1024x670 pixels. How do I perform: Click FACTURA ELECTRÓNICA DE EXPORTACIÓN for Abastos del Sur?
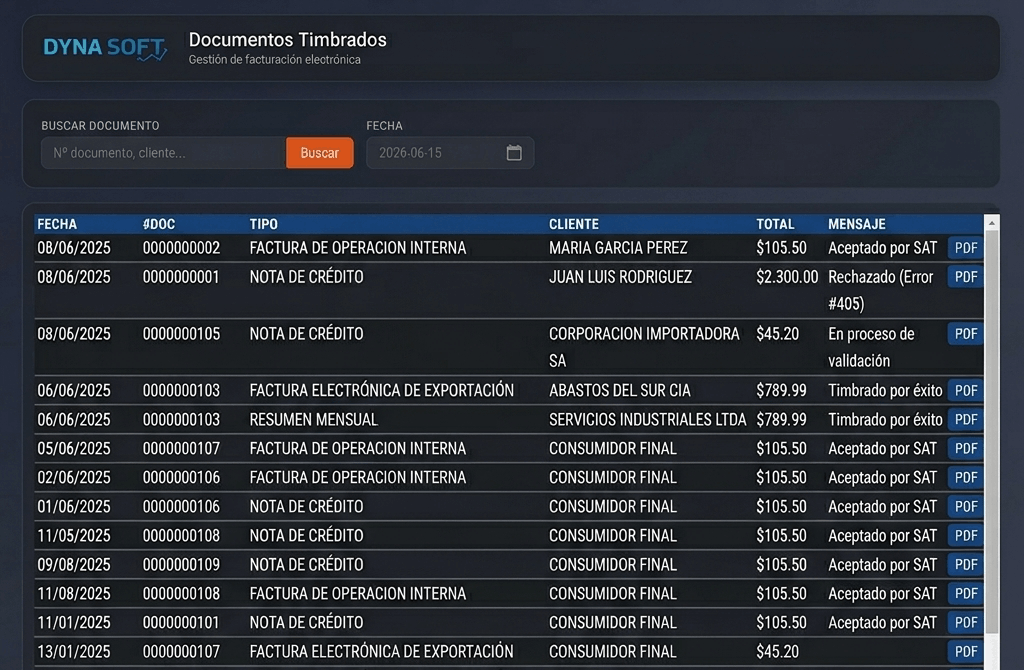pyautogui.click(x=381, y=391)
